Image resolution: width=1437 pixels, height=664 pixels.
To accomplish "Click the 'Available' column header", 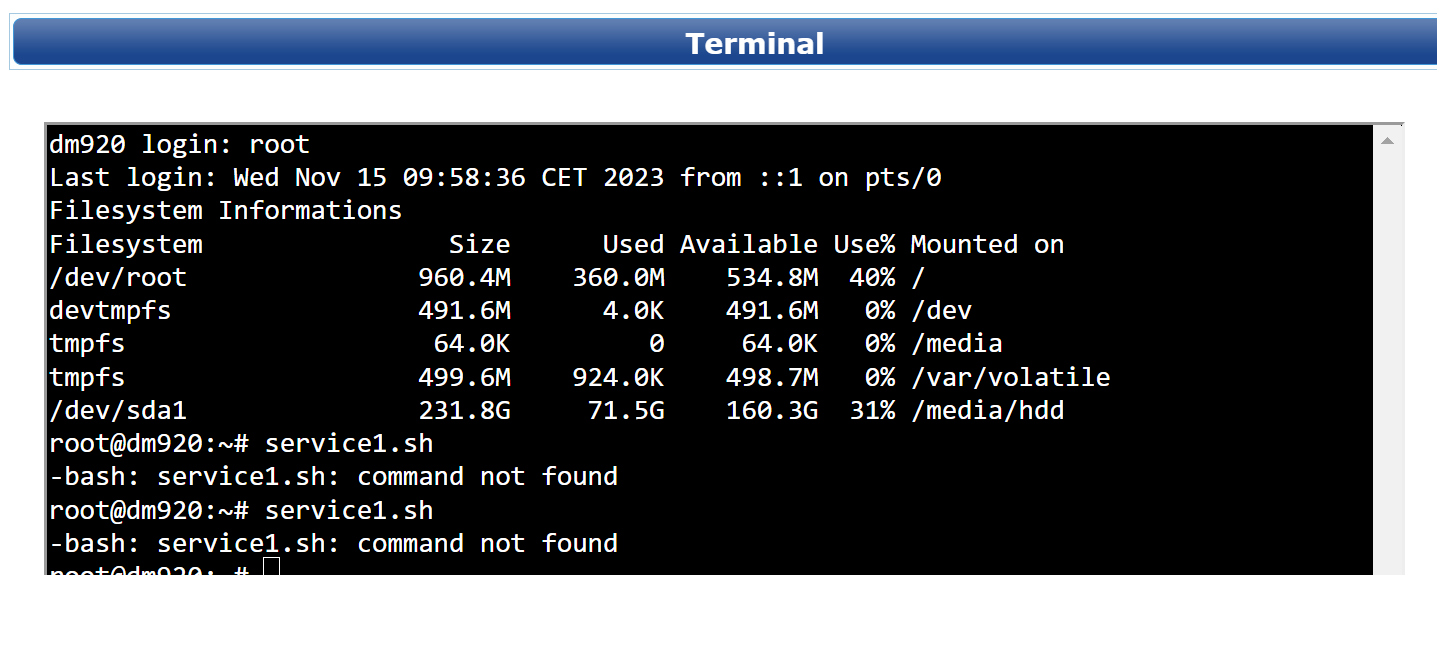I will (748, 244).
